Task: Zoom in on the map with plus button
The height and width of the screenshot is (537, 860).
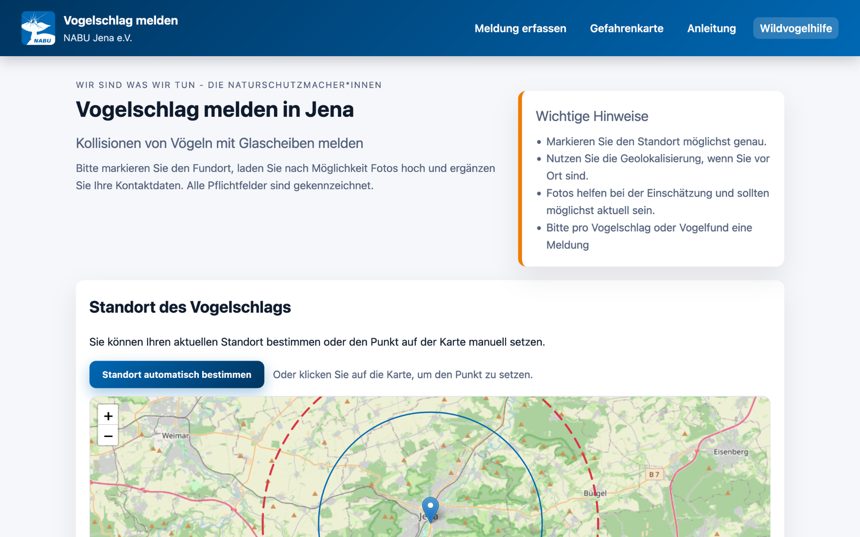Action: pyautogui.click(x=108, y=416)
